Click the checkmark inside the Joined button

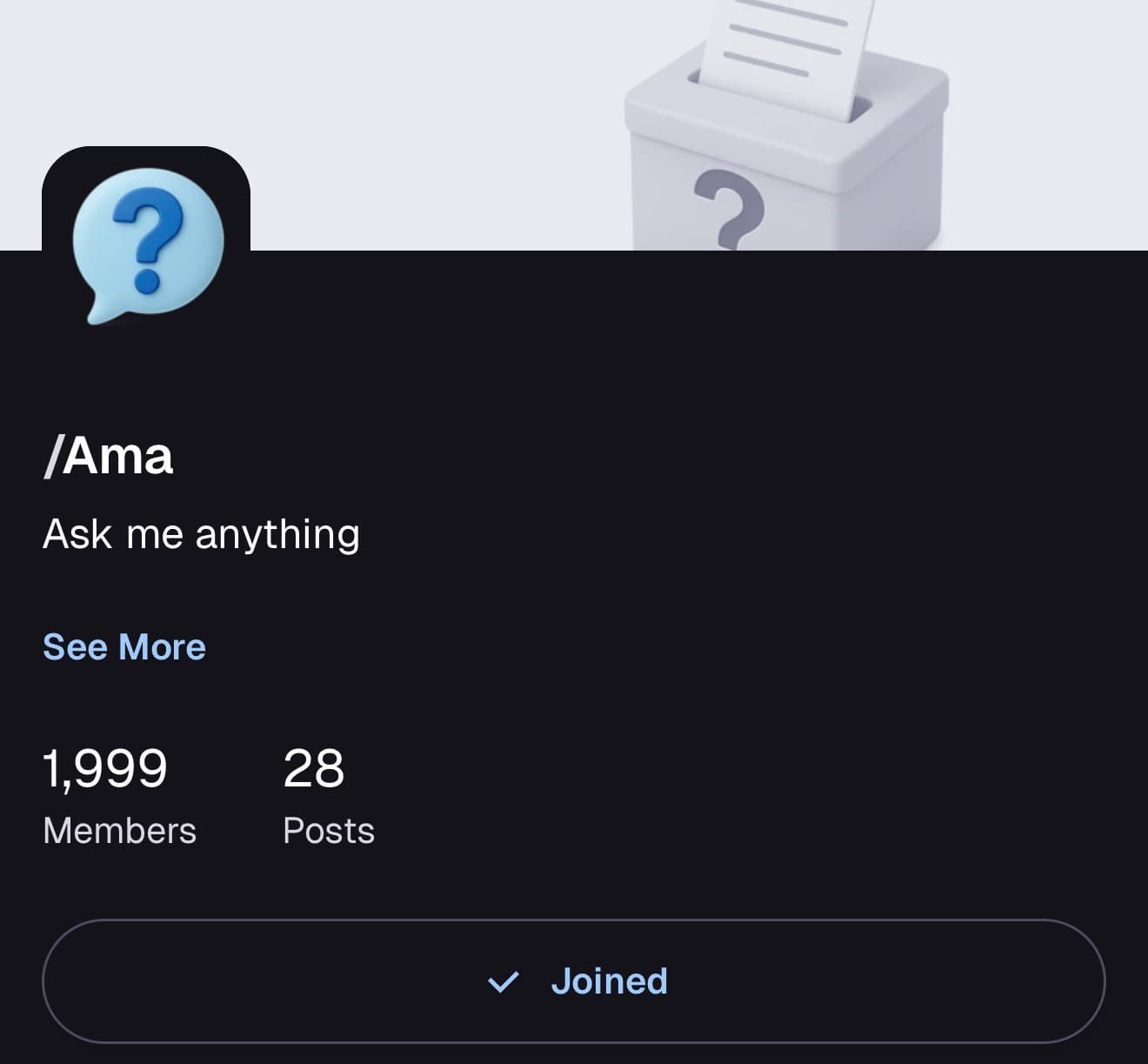504,981
